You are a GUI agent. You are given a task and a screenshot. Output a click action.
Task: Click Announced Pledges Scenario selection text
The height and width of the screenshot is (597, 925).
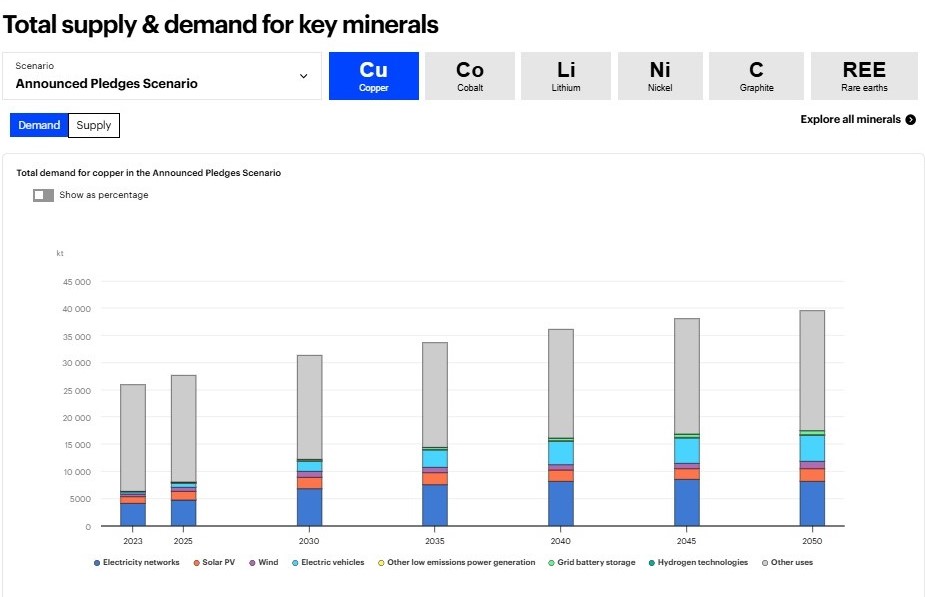[106, 84]
